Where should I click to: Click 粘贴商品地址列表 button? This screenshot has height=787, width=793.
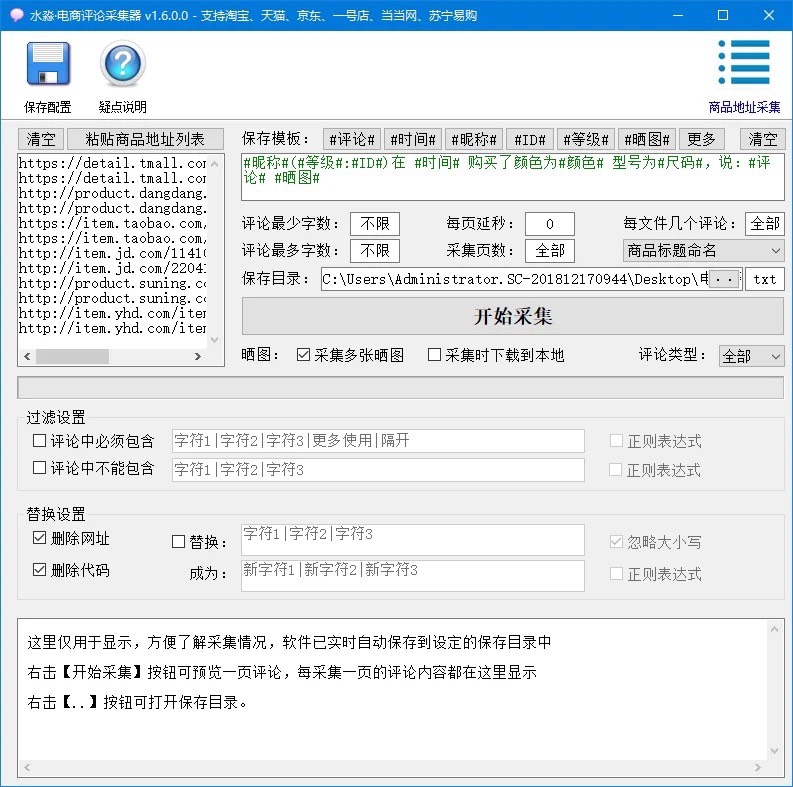pyautogui.click(x=145, y=139)
